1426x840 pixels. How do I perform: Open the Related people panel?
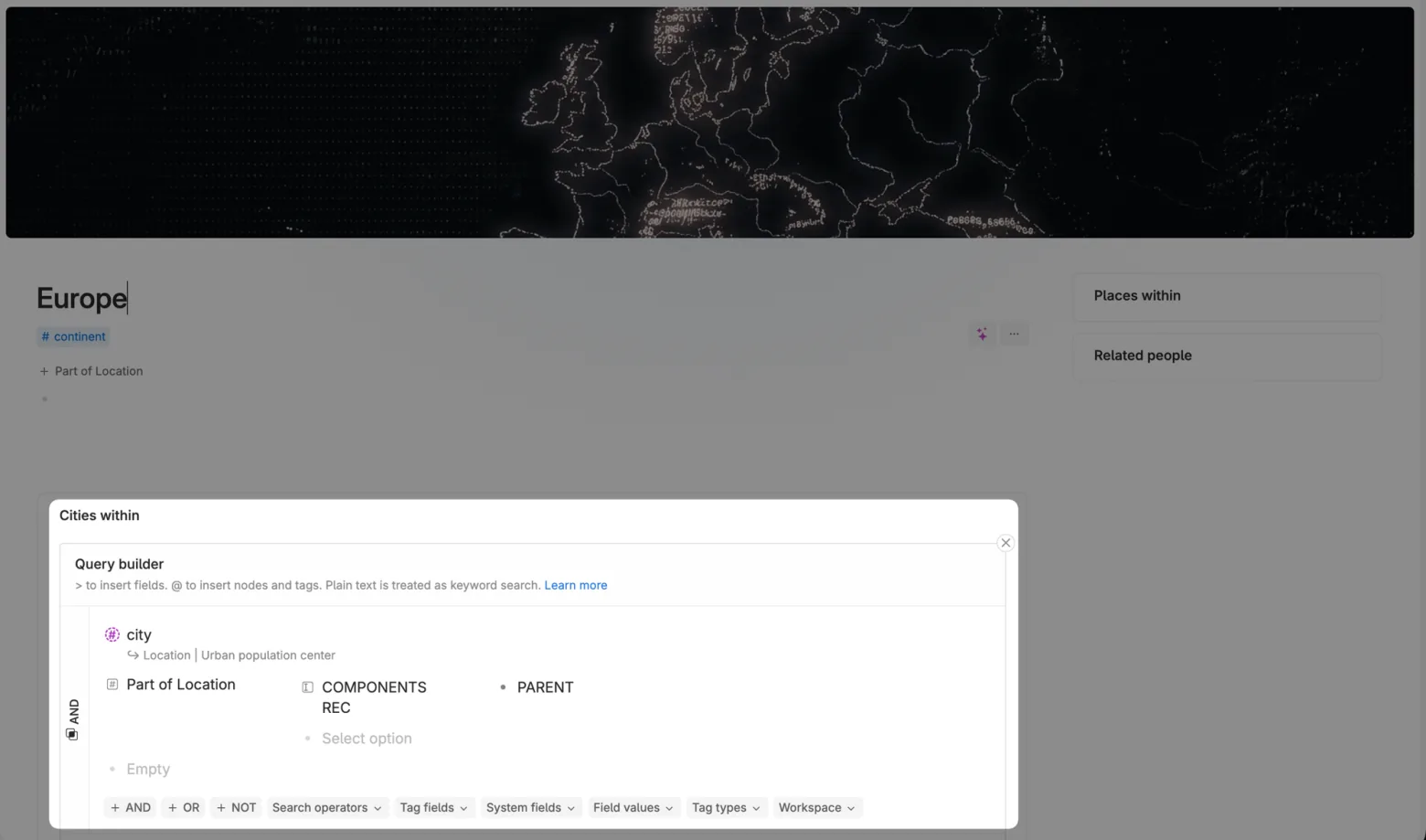pyautogui.click(x=1228, y=356)
